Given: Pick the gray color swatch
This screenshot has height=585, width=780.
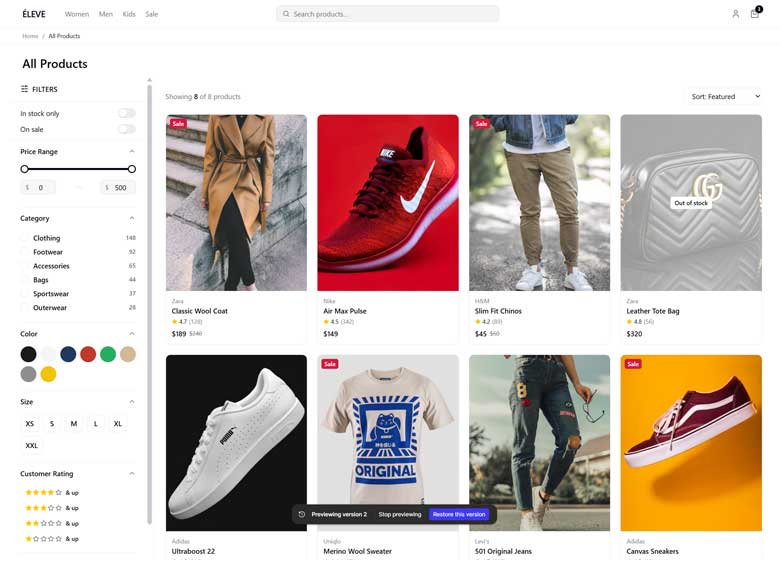Looking at the screenshot, I should (28, 374).
